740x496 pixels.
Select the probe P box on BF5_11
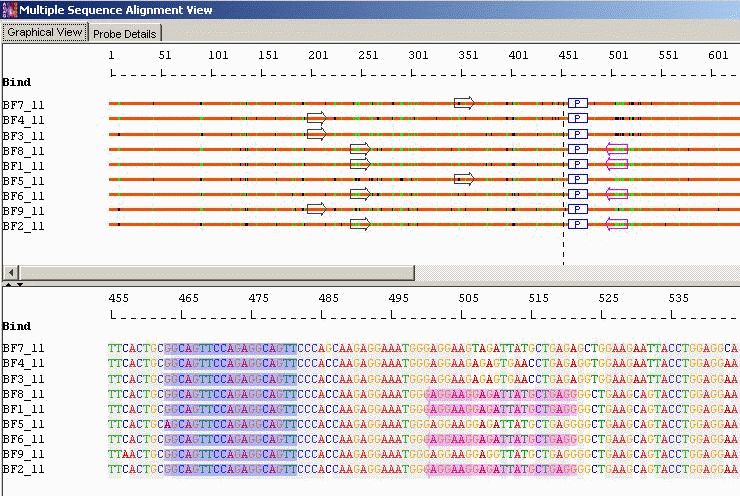pyautogui.click(x=578, y=179)
